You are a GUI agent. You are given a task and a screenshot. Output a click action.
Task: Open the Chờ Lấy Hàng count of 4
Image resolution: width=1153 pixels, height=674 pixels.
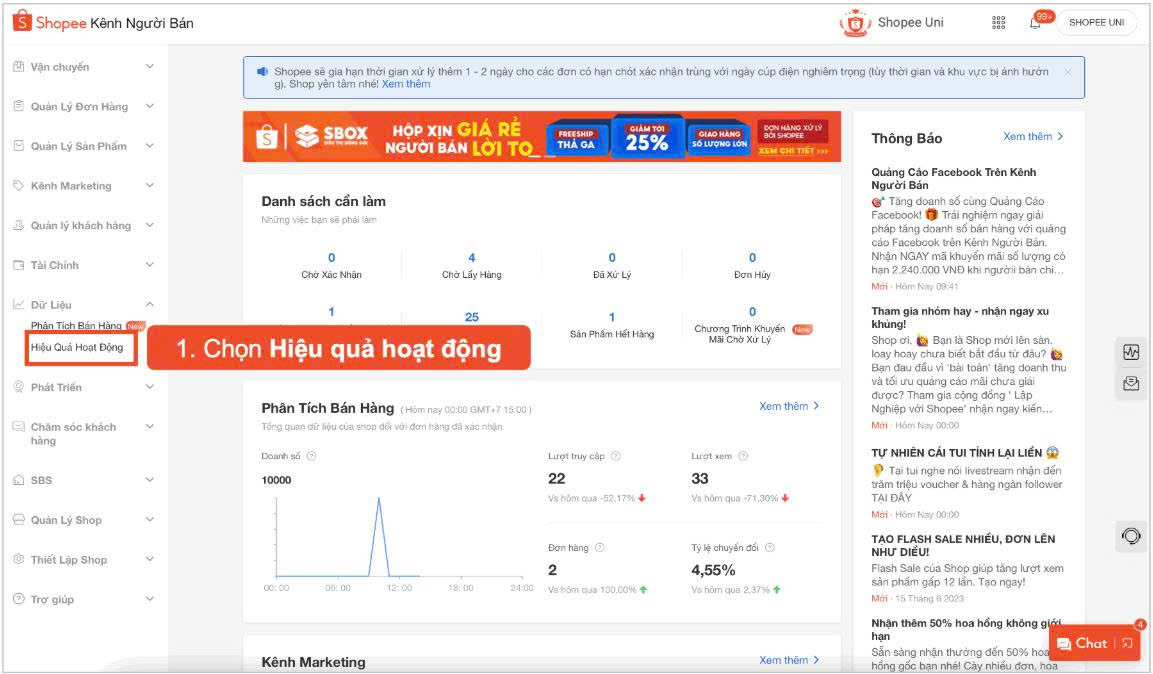(472, 258)
